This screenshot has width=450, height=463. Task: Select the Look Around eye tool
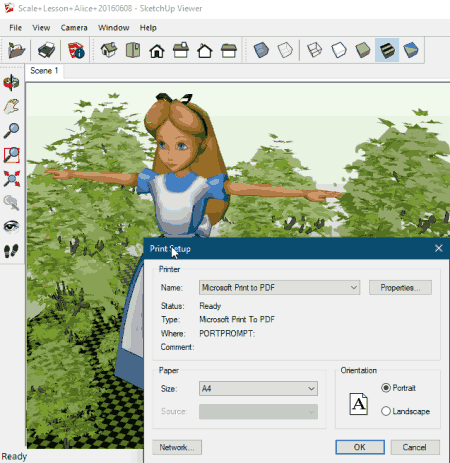point(11,227)
